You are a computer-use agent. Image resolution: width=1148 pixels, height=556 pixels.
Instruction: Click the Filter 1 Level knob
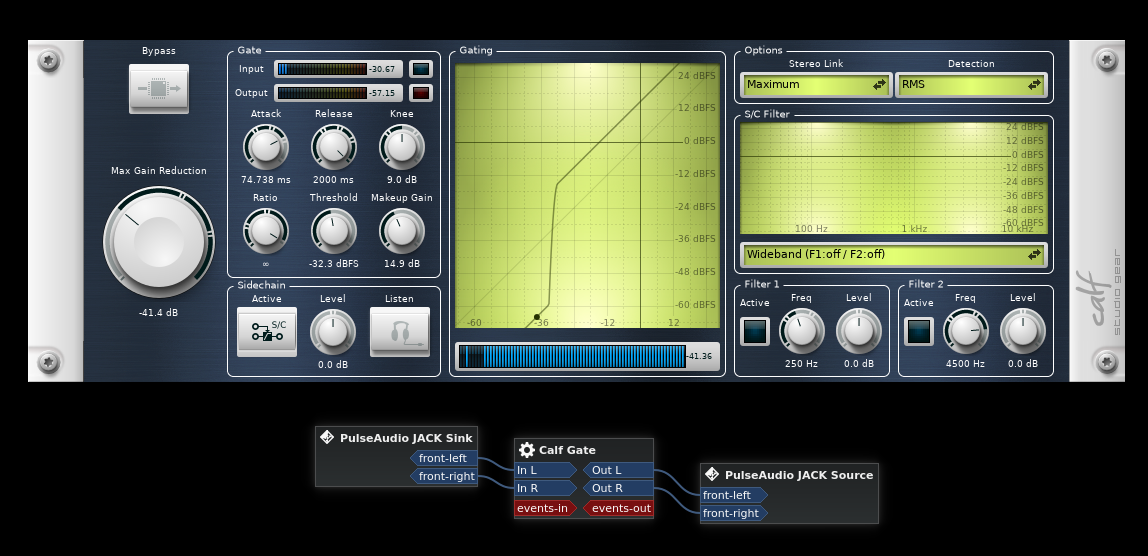pyautogui.click(x=859, y=330)
